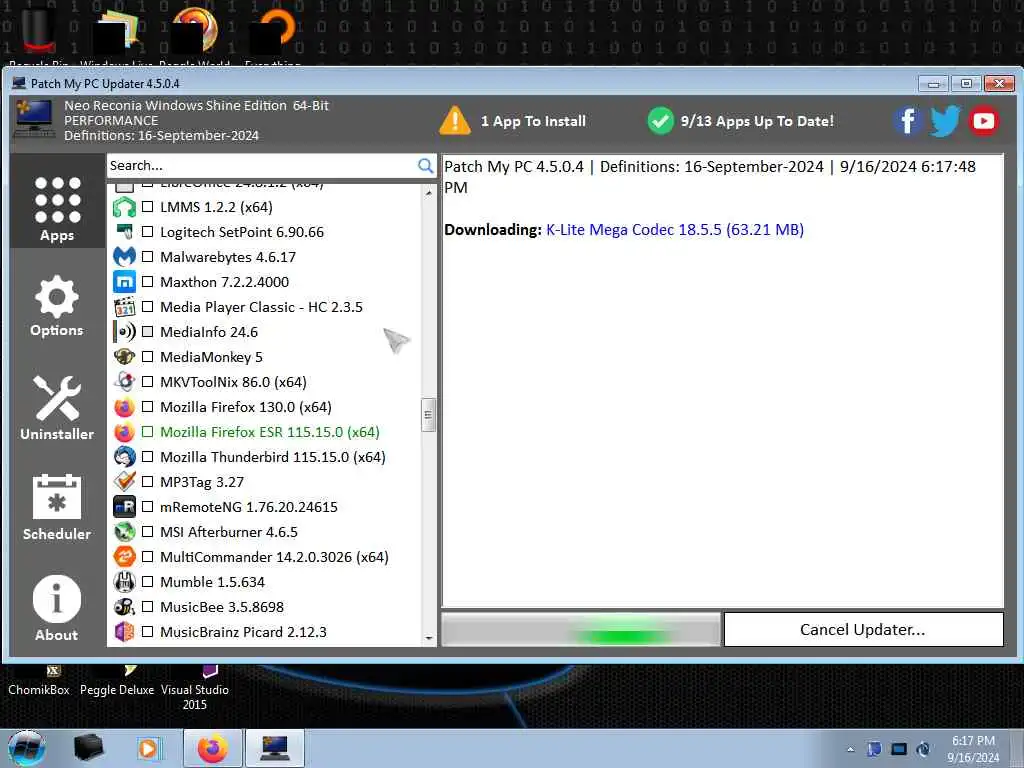The image size is (1024, 768).
Task: Check the Malwarebytes 4.6.17 checkbox
Action: 148,257
